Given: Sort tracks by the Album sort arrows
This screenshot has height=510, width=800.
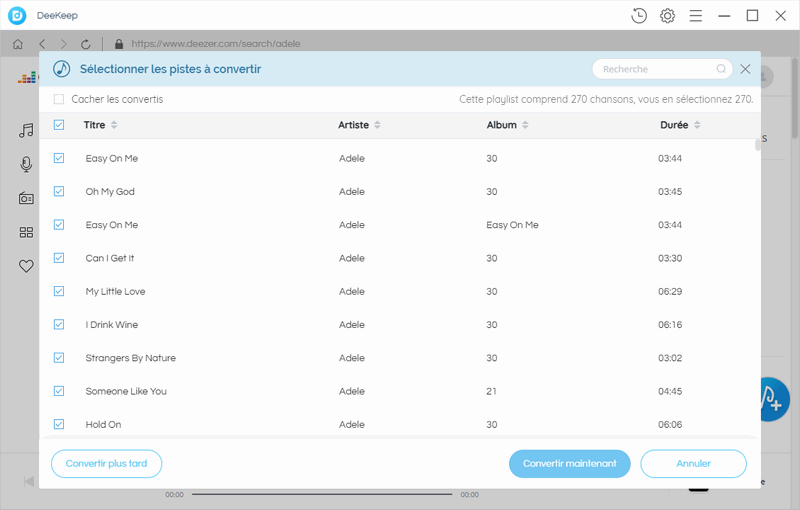Looking at the screenshot, I should (x=526, y=125).
